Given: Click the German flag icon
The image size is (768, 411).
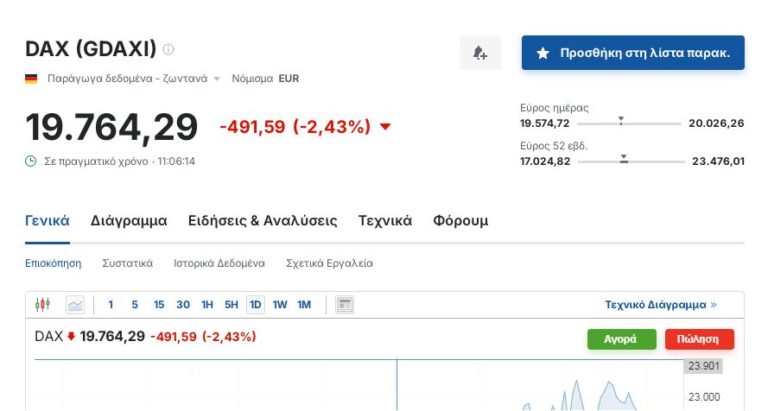Looking at the screenshot, I should 31,78.
